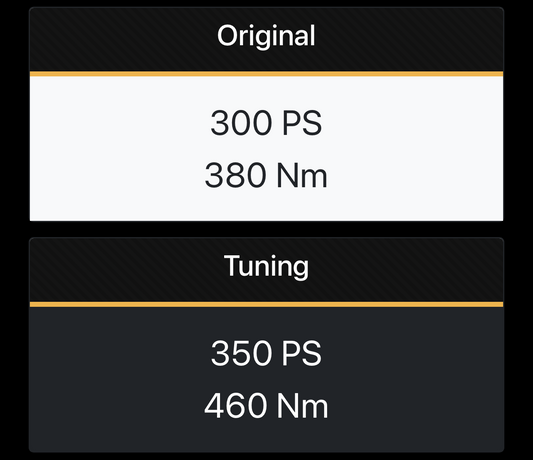Click empty dark space left of 350 PS
533x460 pixels.
[x=119, y=353]
